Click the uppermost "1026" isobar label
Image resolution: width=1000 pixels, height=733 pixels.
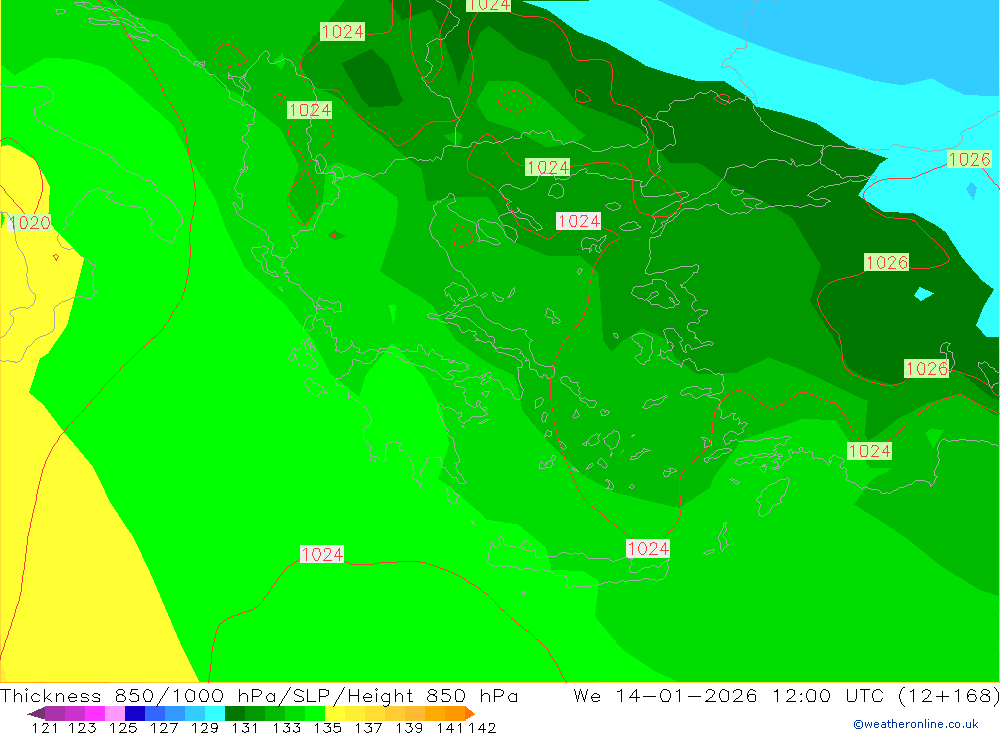[x=969, y=159]
